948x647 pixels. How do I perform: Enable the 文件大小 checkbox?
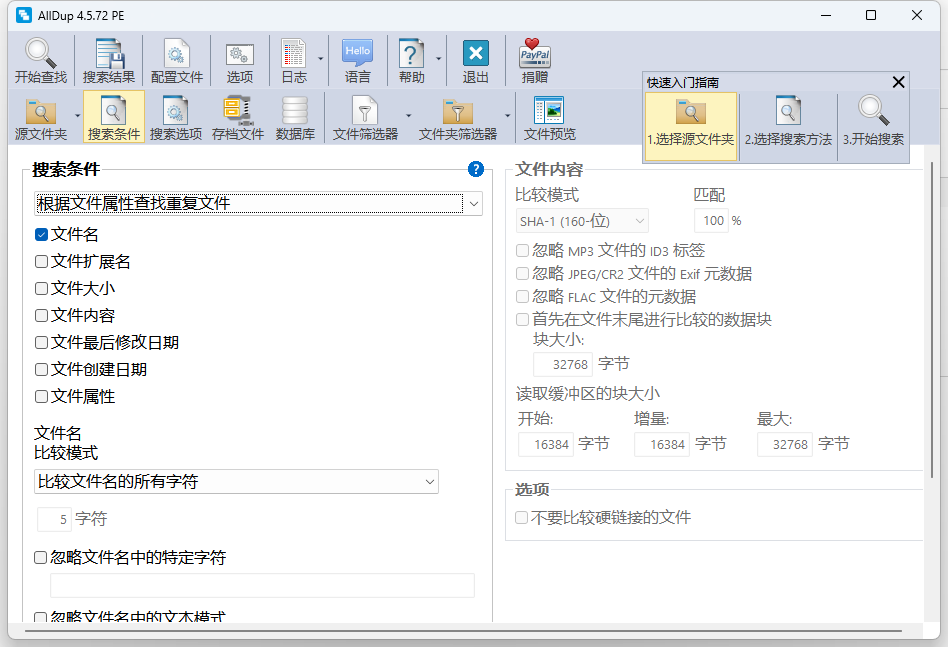point(41,289)
